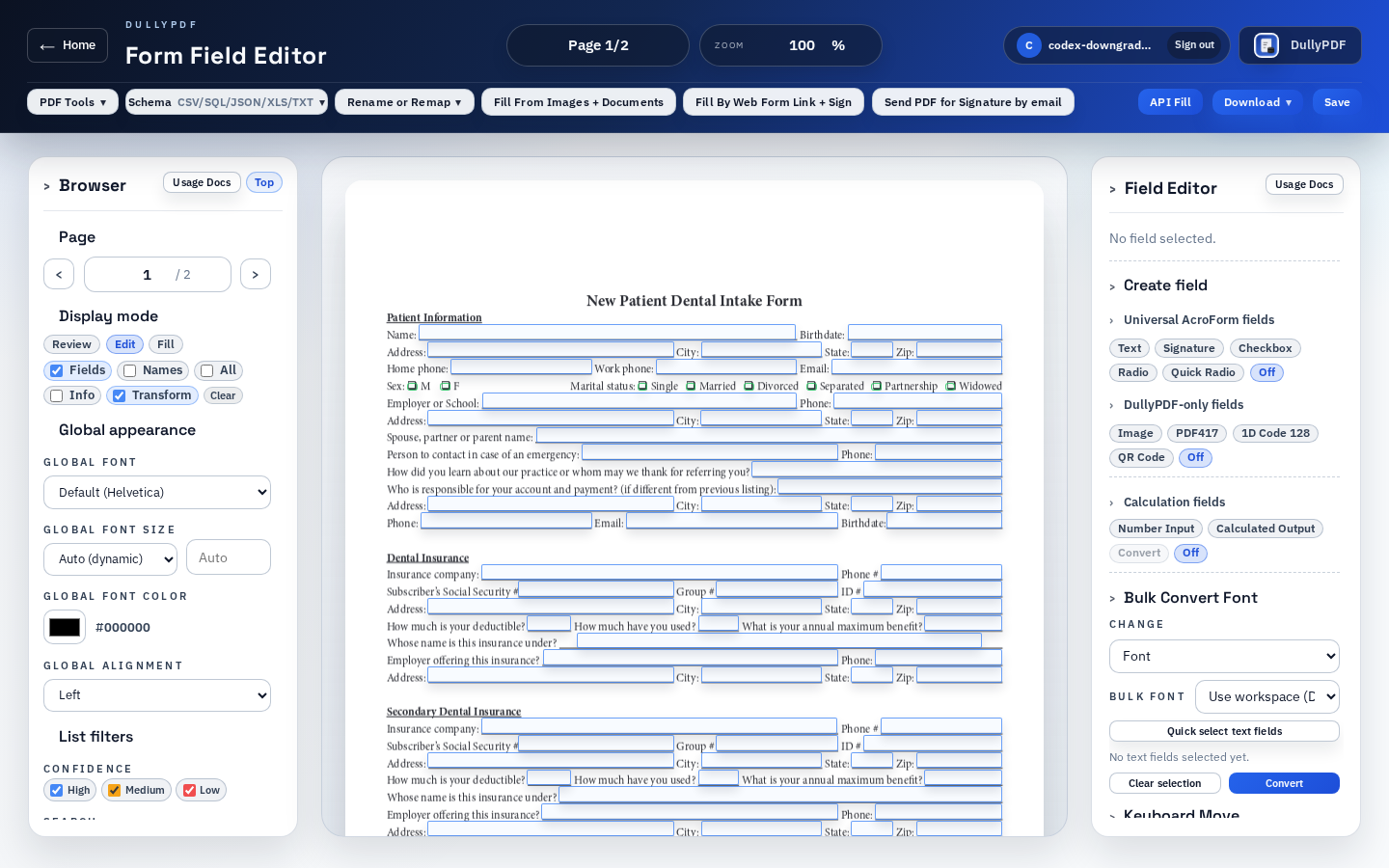
Task: Go to next page arrow in Browser
Action: click(256, 274)
